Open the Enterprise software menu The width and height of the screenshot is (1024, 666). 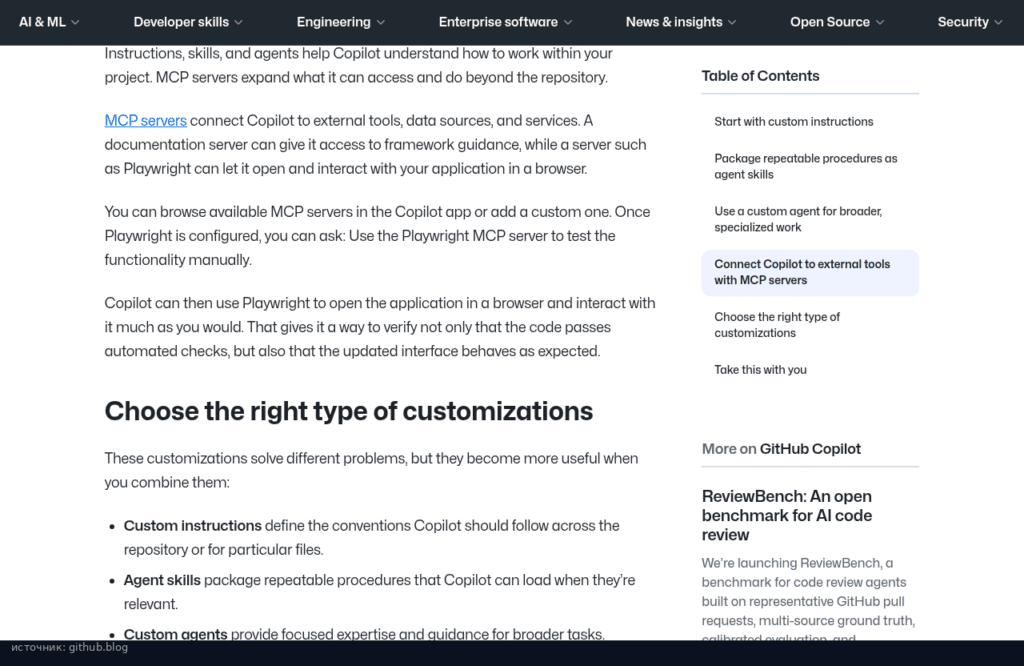[505, 22]
